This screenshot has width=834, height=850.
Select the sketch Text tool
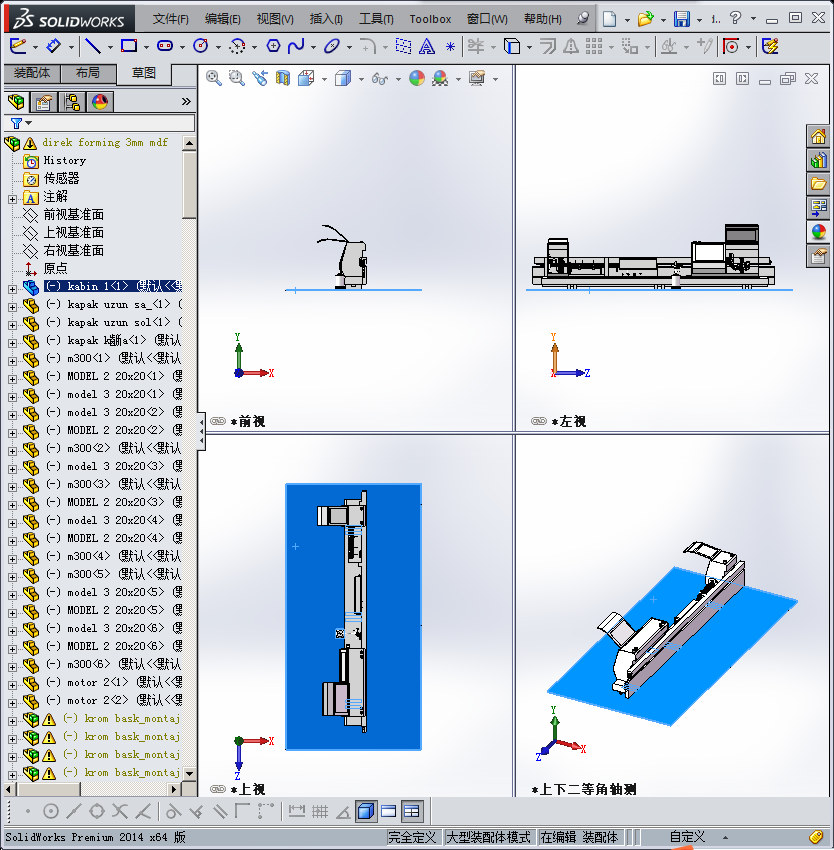pyautogui.click(x=427, y=47)
